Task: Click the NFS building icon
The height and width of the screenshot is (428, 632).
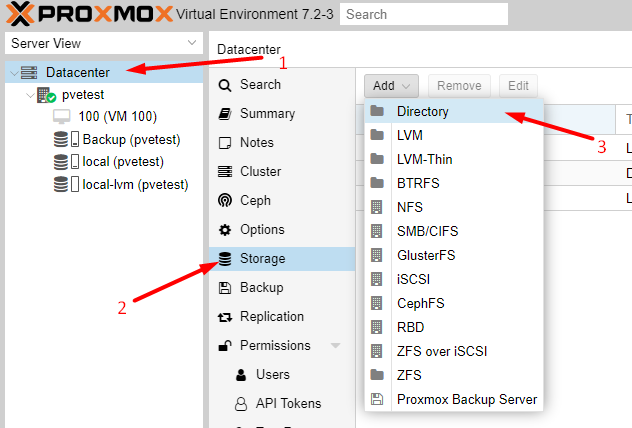Action: point(376,207)
